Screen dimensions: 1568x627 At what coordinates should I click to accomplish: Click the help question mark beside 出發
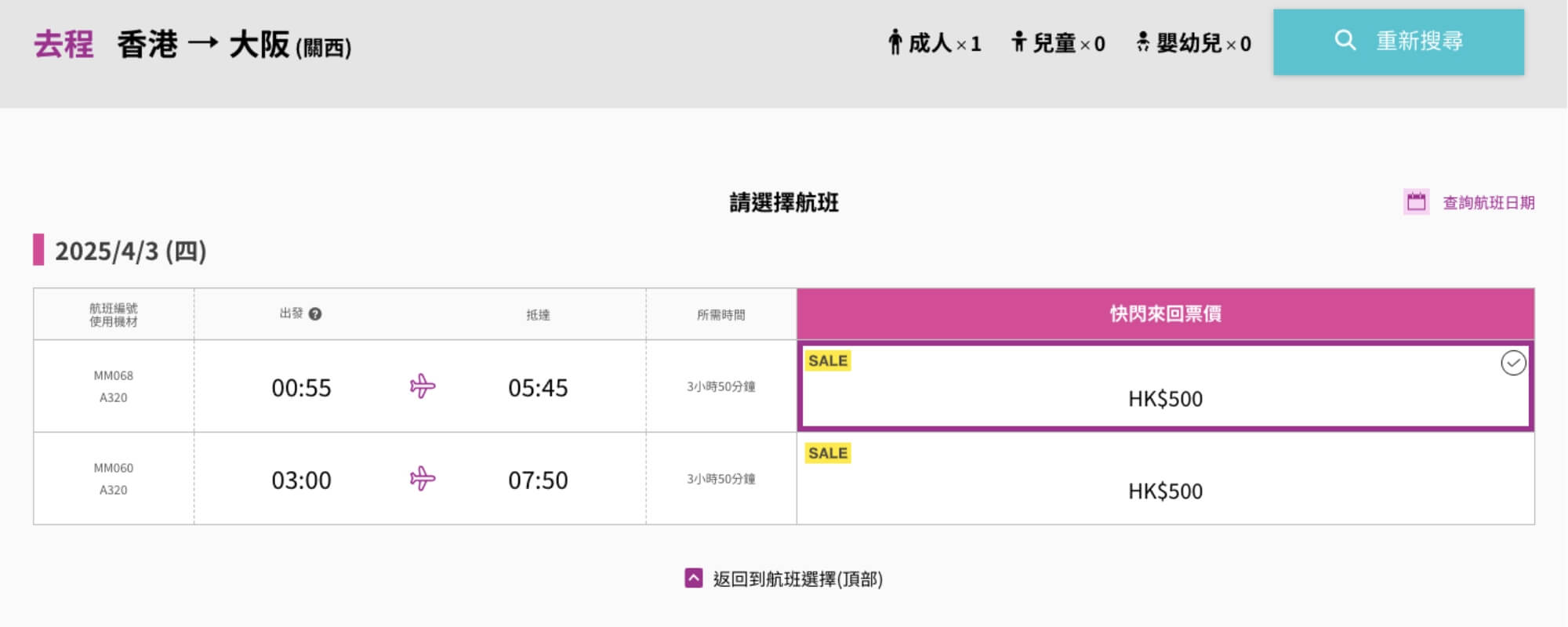coord(315,314)
